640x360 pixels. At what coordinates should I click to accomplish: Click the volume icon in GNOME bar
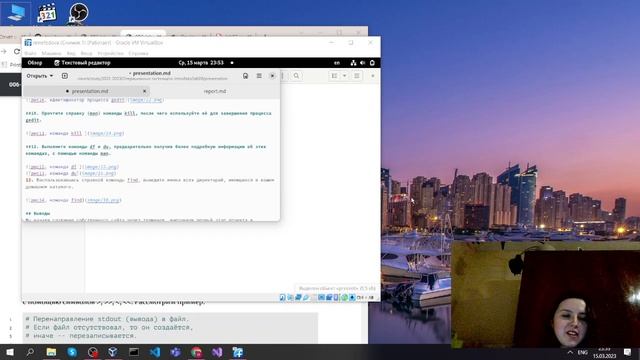362,63
